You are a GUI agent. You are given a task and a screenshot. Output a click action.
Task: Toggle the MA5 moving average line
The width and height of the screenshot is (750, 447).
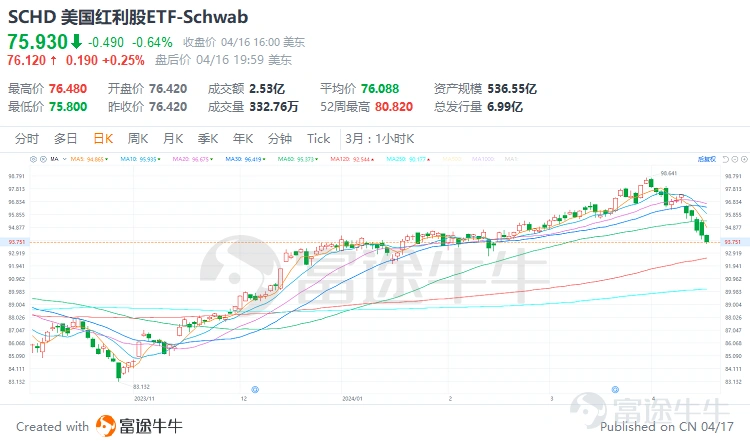(x=89, y=159)
